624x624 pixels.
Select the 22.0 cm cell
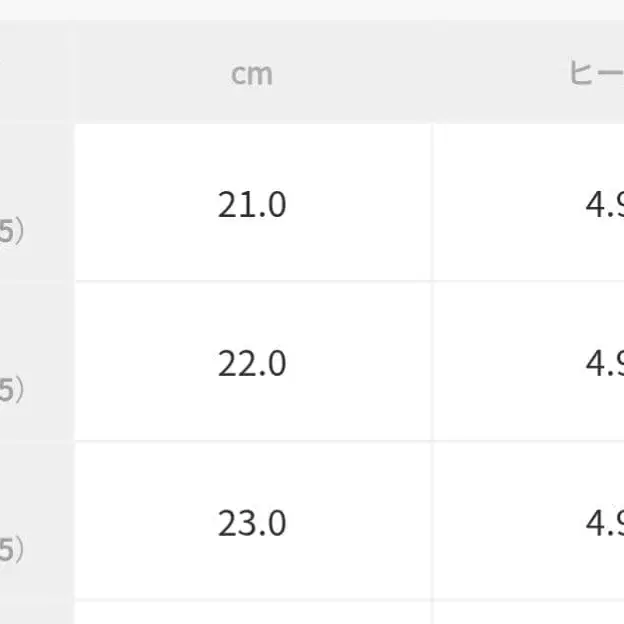[252, 363]
